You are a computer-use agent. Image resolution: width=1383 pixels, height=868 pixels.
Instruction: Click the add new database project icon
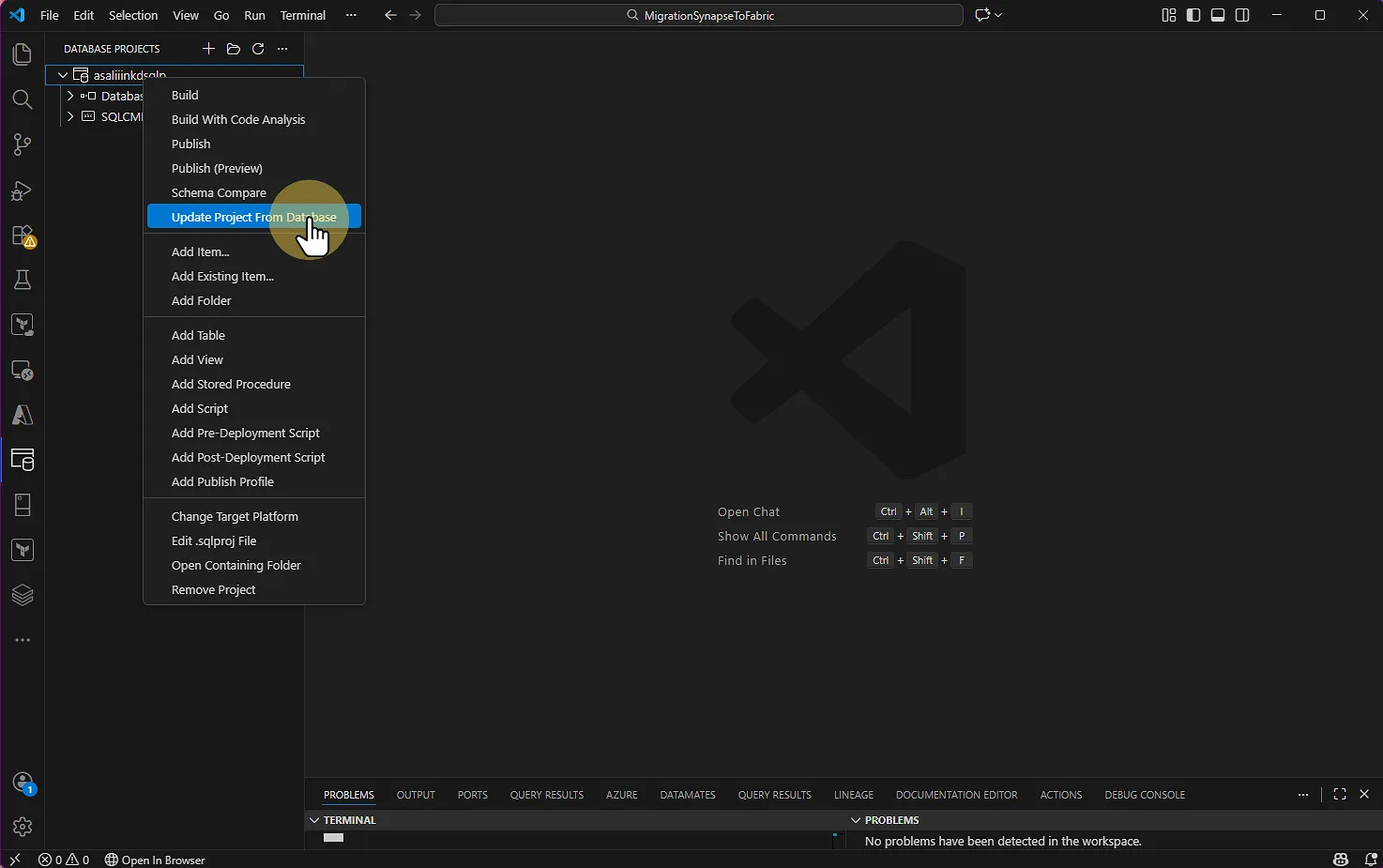pos(208,49)
